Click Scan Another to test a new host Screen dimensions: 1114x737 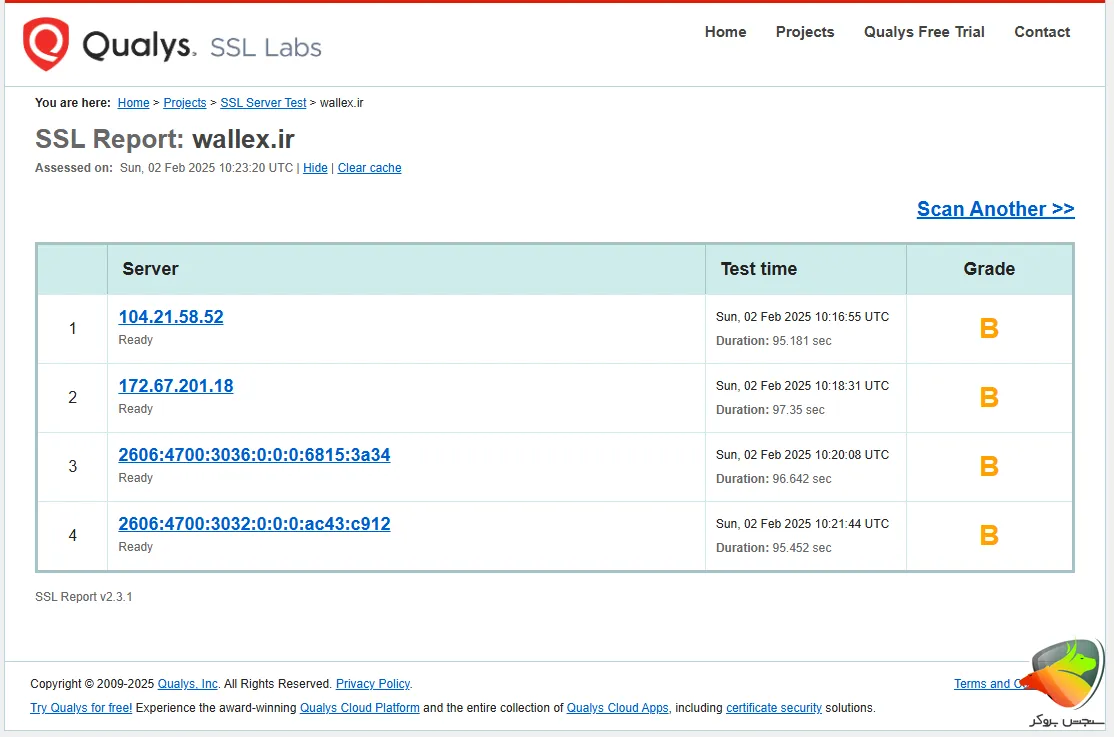(x=995, y=208)
